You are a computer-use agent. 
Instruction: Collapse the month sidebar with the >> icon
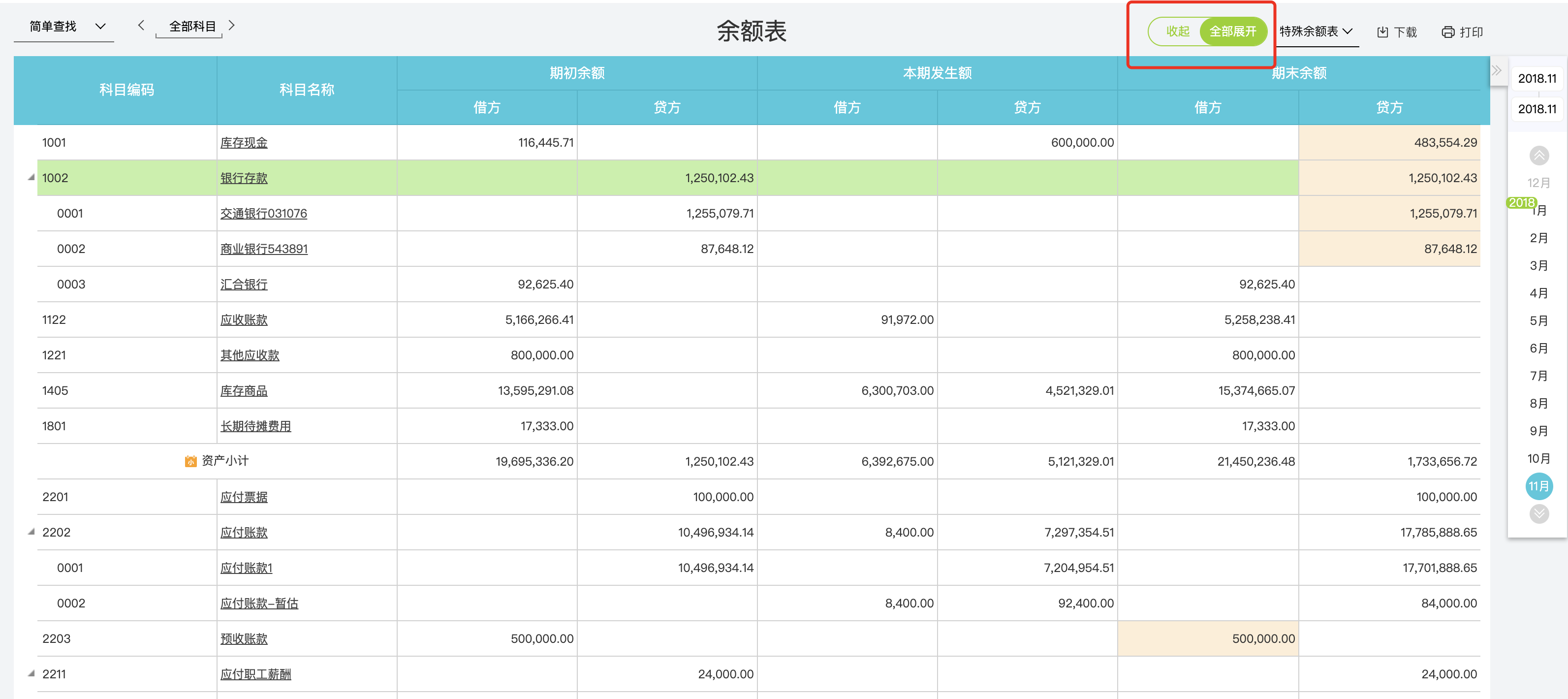pos(1497,70)
